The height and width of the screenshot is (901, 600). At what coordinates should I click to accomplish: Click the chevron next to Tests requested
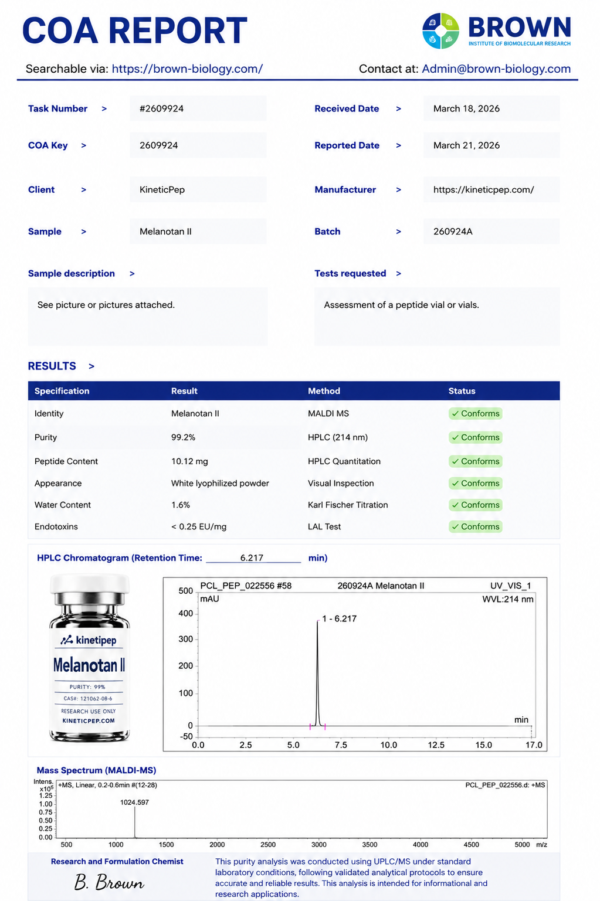click(398, 274)
